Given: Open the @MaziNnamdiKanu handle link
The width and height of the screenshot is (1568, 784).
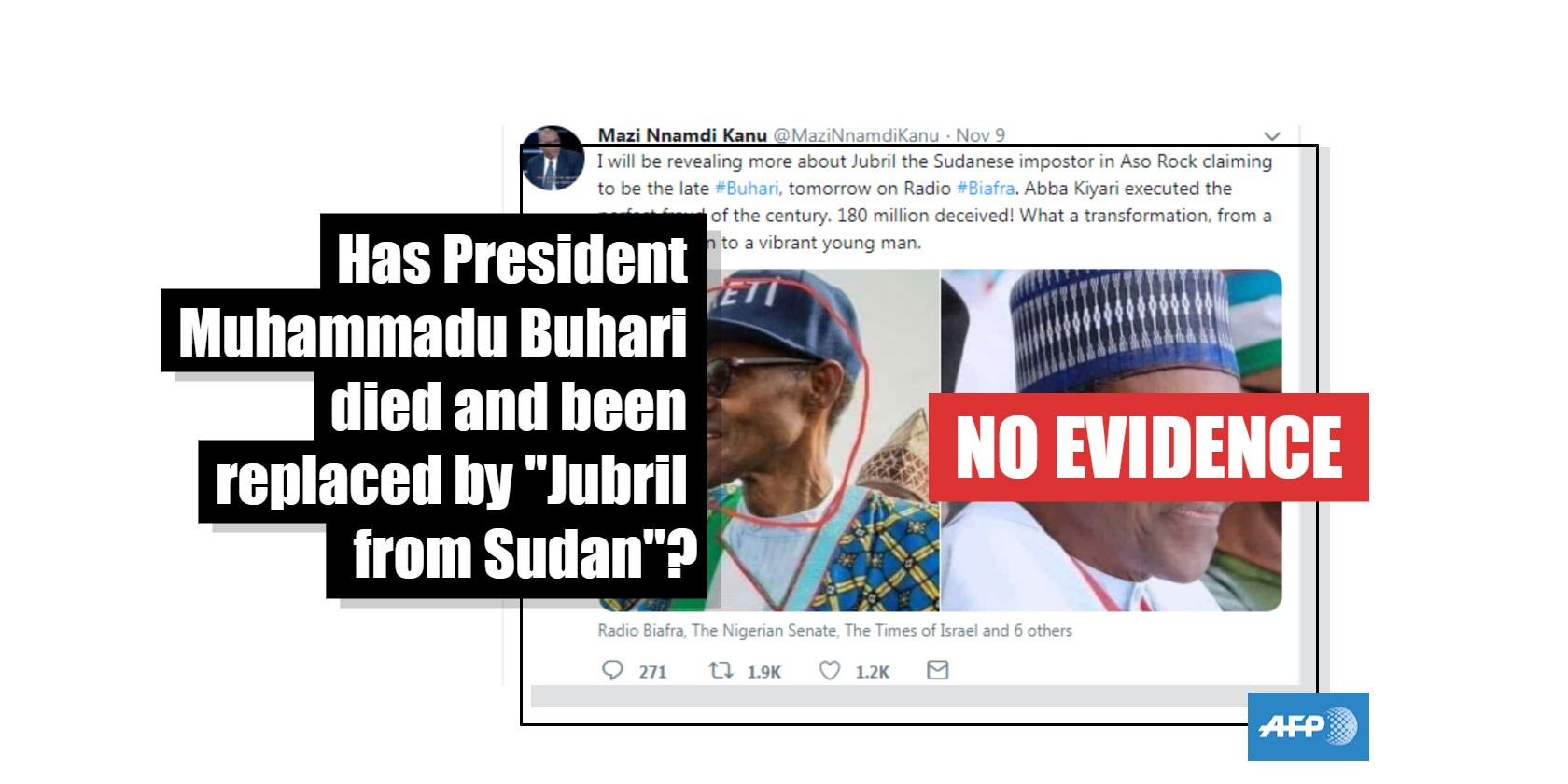Looking at the screenshot, I should pyautogui.click(x=856, y=135).
